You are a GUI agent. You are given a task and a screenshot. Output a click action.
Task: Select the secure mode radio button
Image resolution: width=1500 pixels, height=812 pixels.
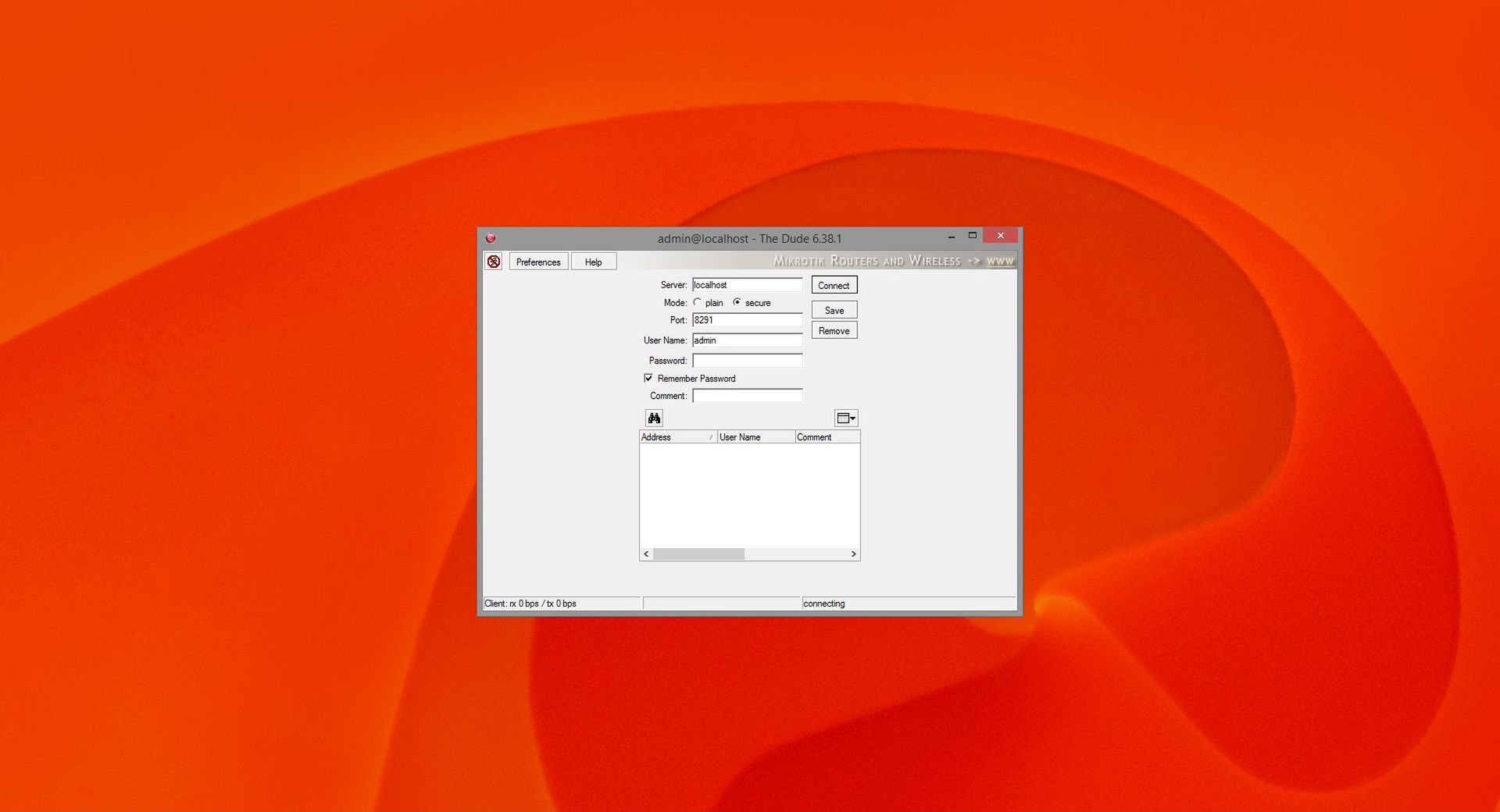tap(737, 303)
